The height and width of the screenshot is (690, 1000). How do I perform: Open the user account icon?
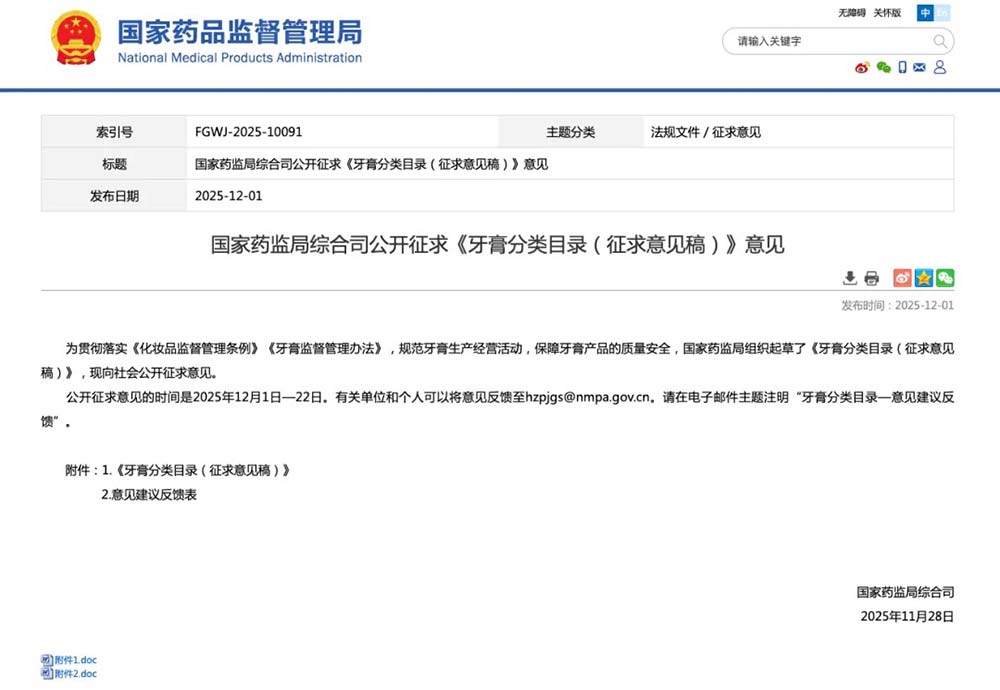click(x=940, y=68)
